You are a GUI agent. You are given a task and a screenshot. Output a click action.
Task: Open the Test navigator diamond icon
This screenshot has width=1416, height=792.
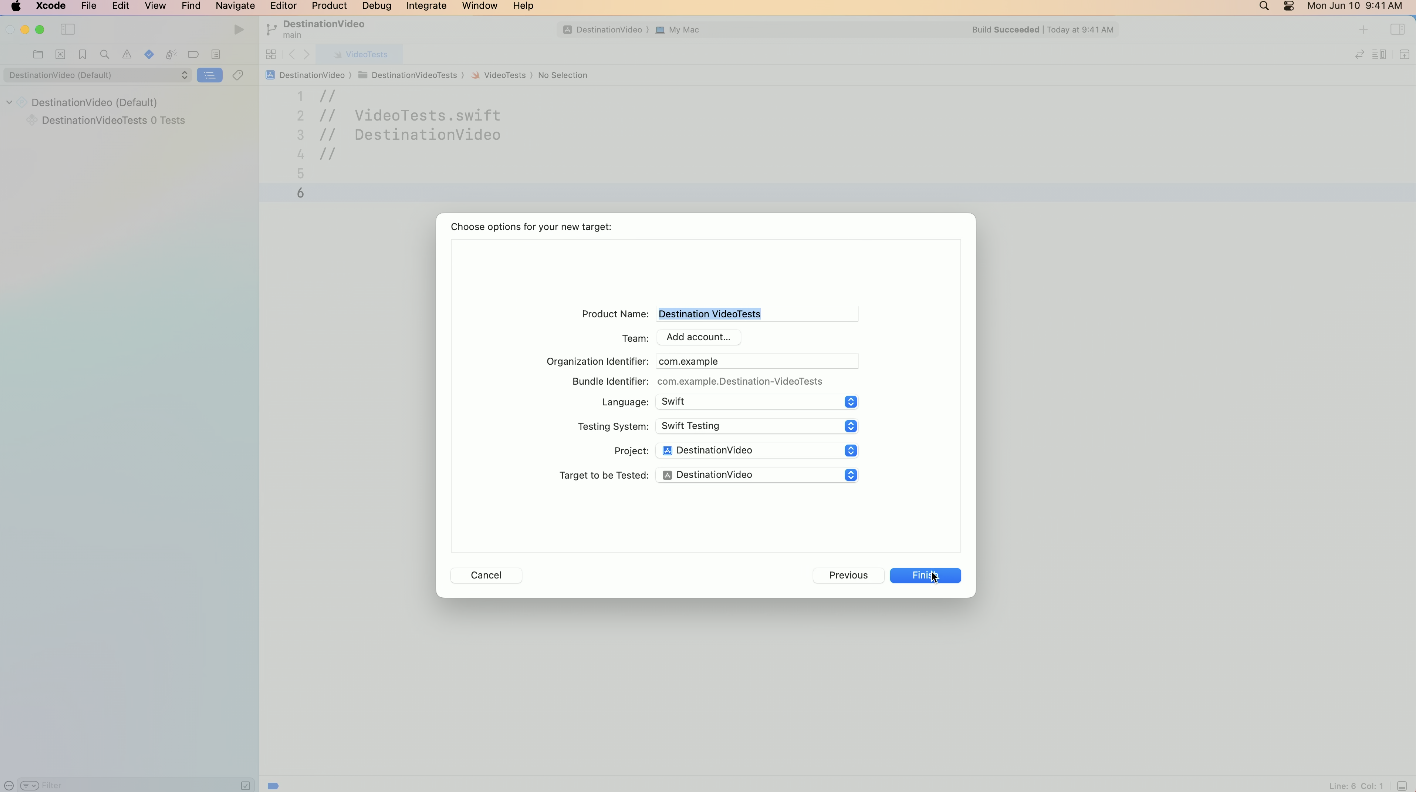[149, 55]
